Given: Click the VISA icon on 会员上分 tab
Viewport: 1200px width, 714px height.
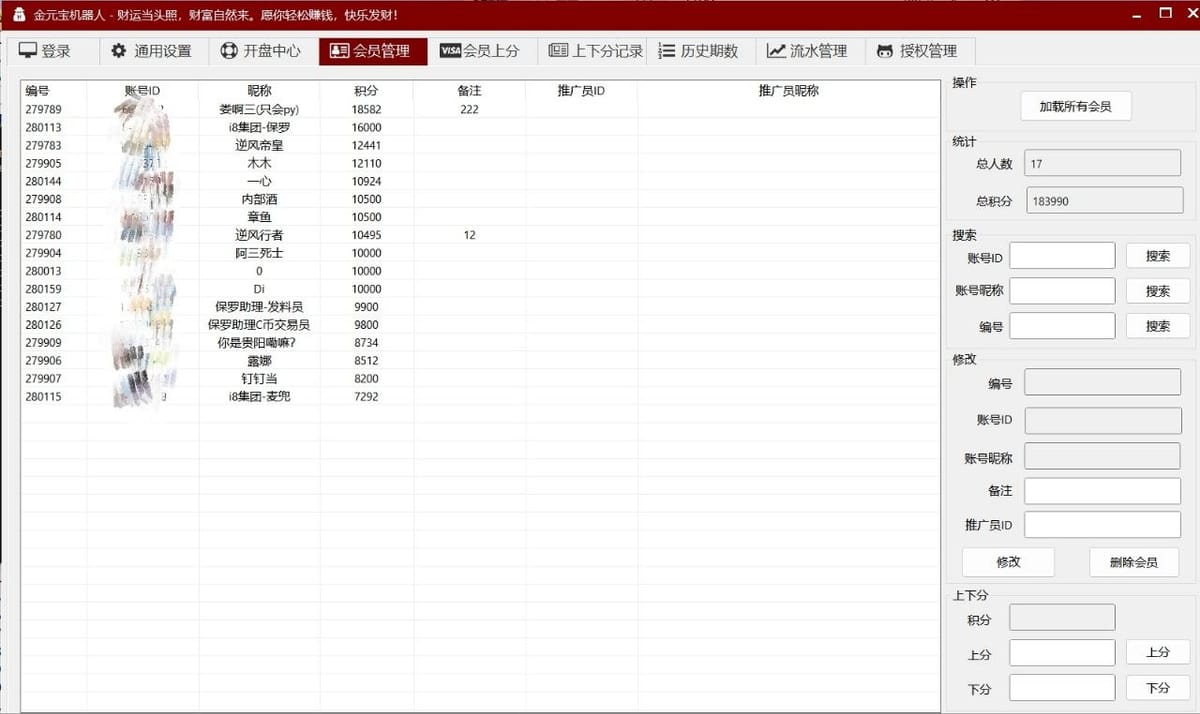Looking at the screenshot, I should pos(450,51).
